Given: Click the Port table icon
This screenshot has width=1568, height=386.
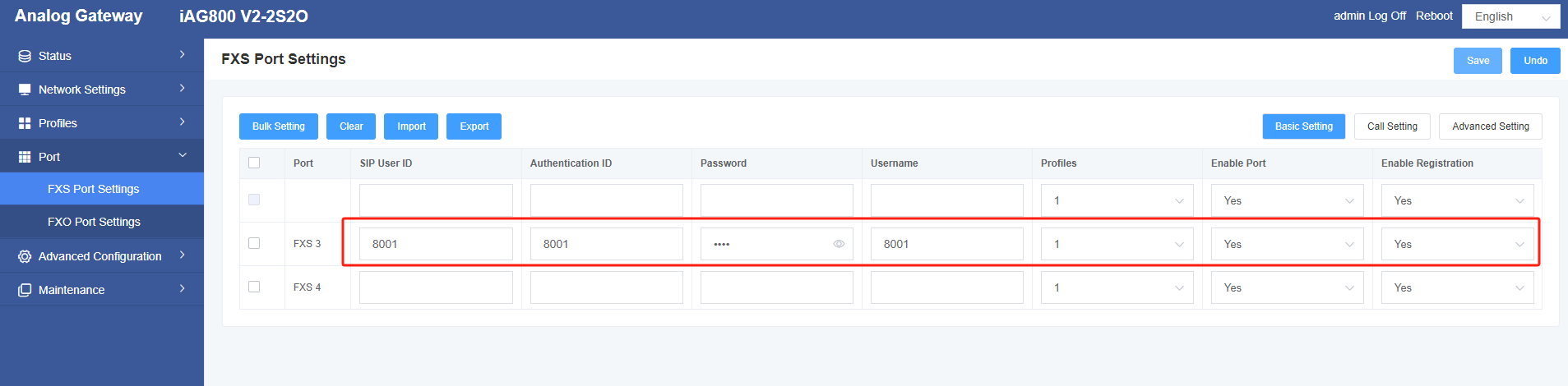Looking at the screenshot, I should click(25, 157).
